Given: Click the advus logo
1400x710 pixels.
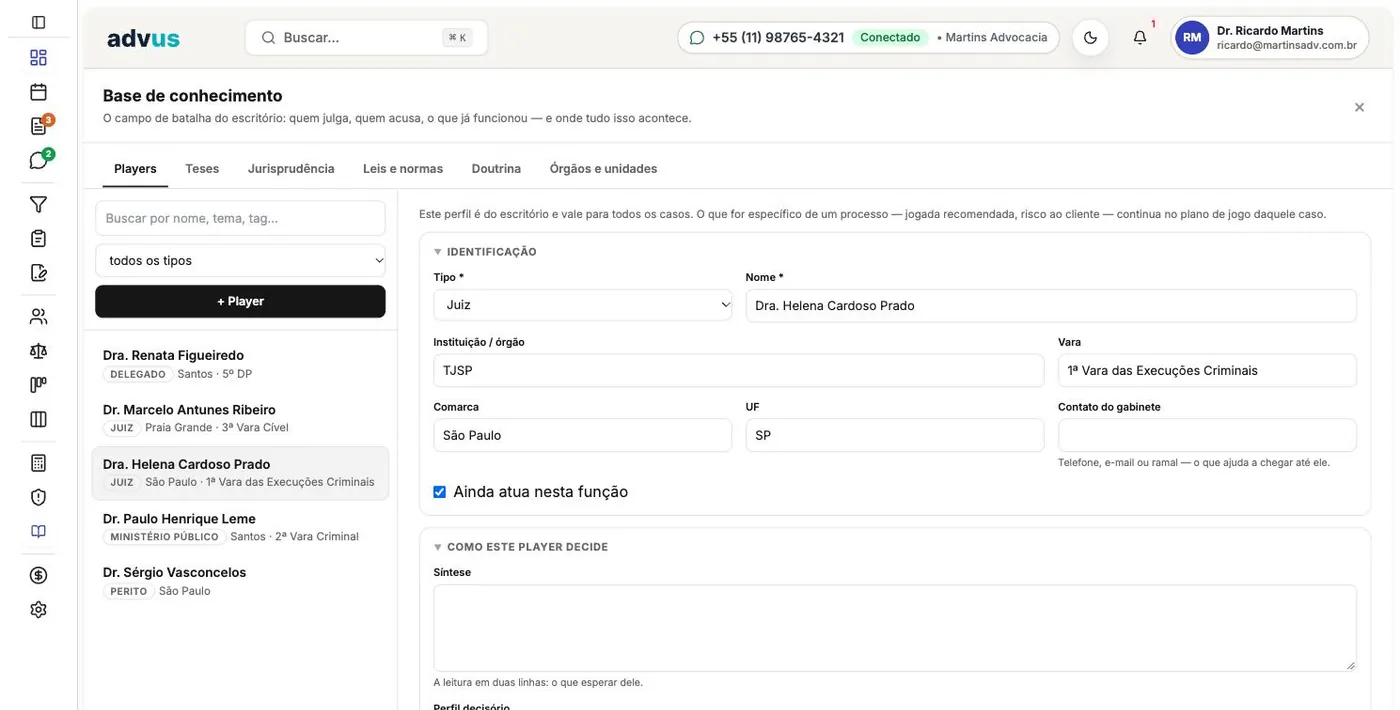Looking at the screenshot, I should point(143,38).
